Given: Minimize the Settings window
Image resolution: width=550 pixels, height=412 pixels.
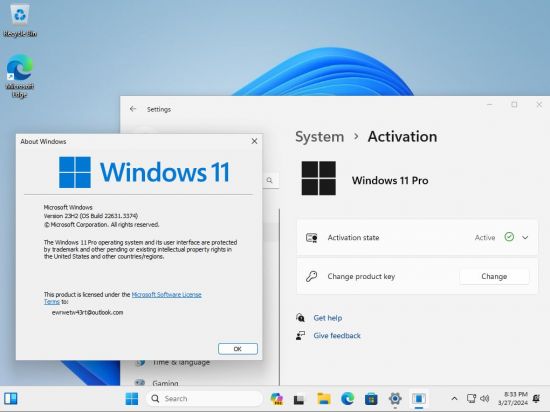Looking at the screenshot, I should click(490, 104).
